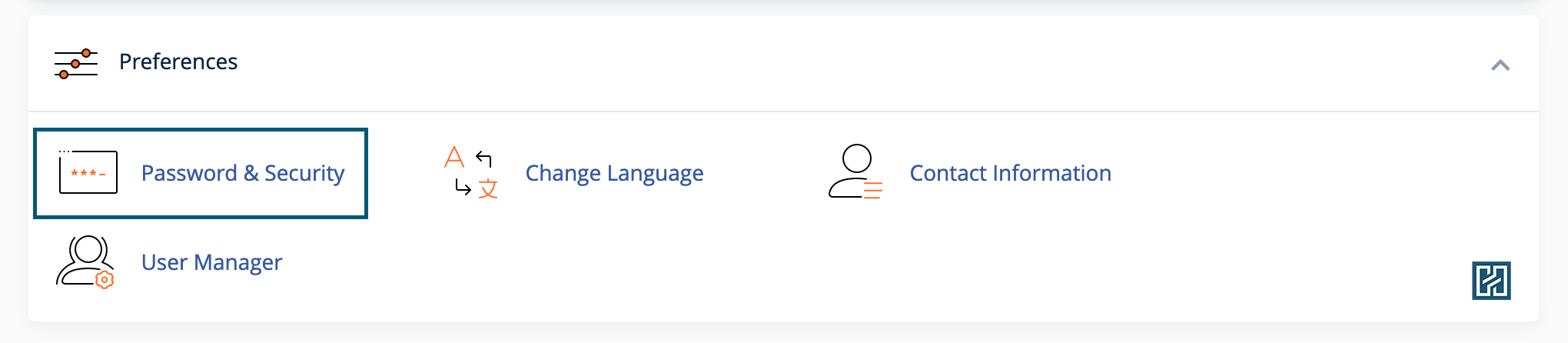Select the highlighted Password & Security tile
The image size is (1568, 343).
(201, 173)
